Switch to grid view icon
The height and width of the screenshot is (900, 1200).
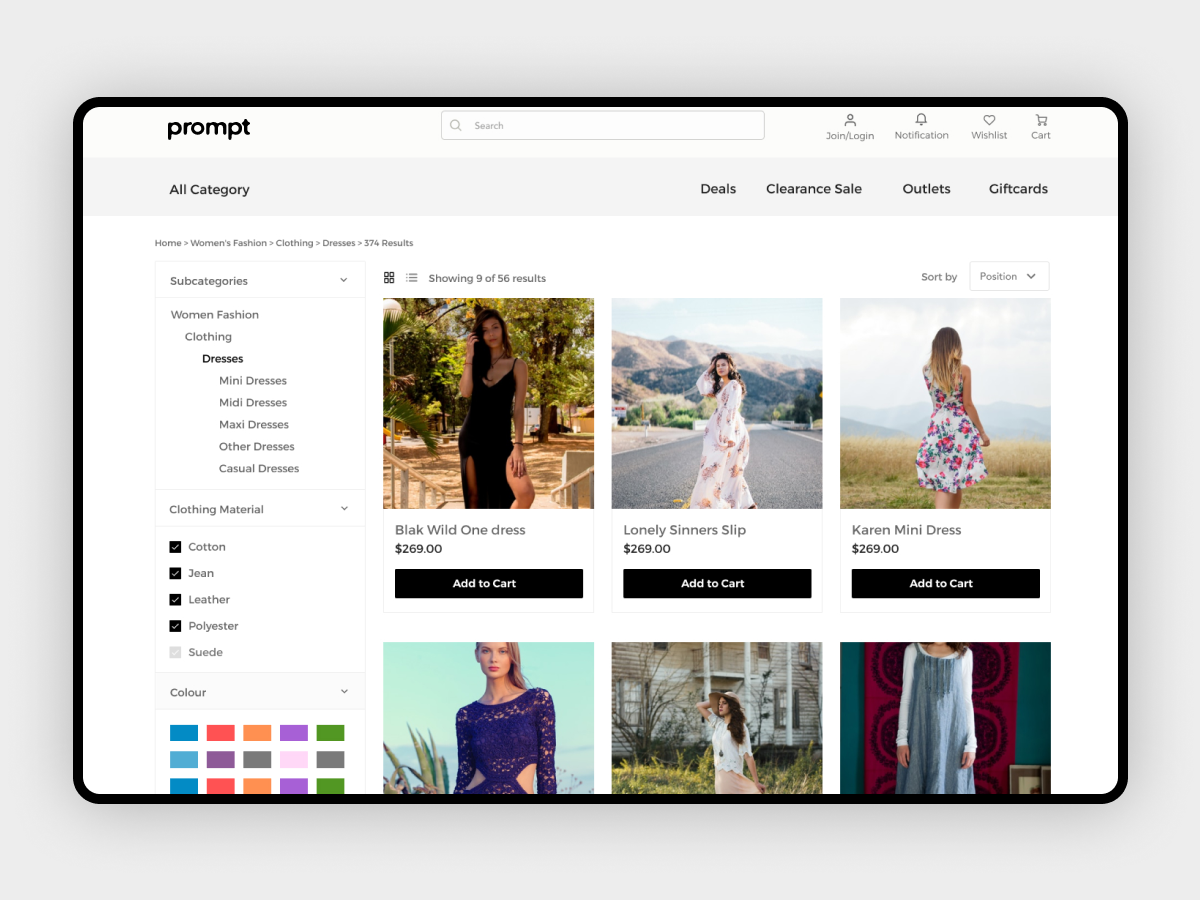pyautogui.click(x=389, y=278)
